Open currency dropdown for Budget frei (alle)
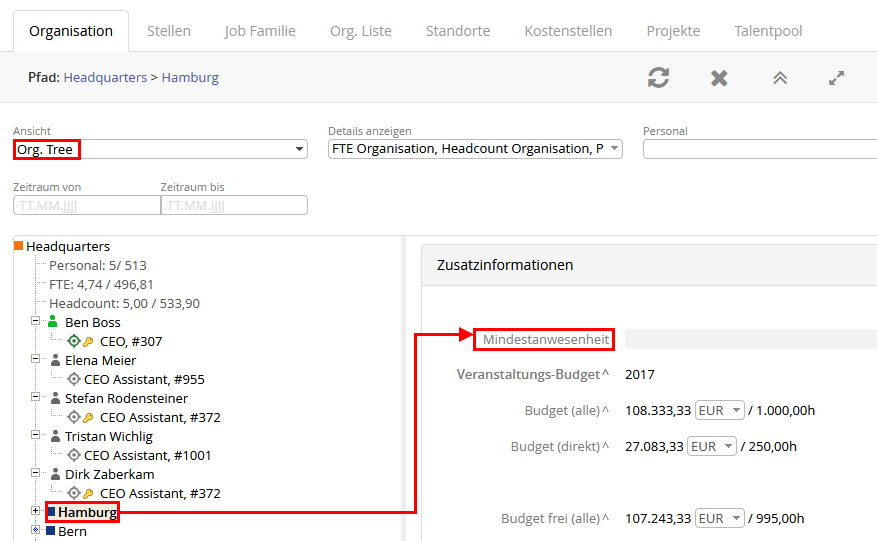The height and width of the screenshot is (541, 877). point(719,518)
